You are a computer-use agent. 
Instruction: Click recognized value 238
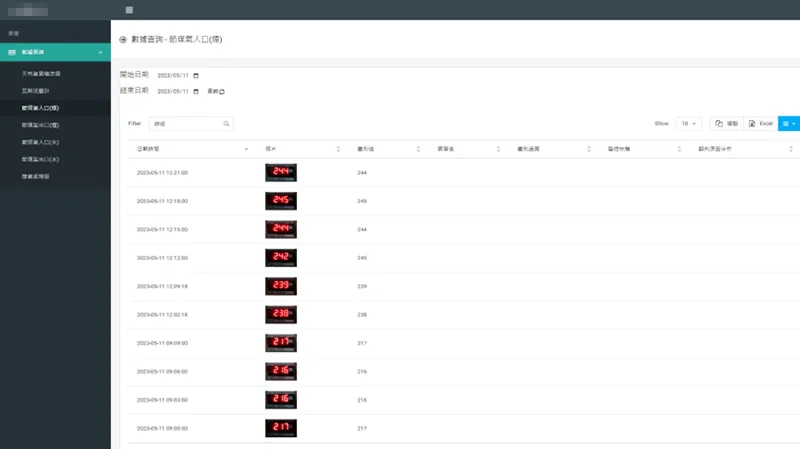[362, 315]
